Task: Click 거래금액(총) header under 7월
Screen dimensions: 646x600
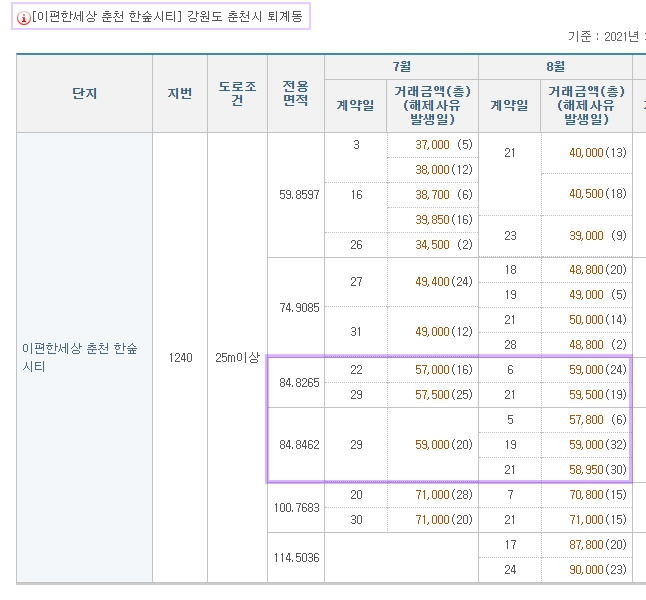Action: point(433,105)
